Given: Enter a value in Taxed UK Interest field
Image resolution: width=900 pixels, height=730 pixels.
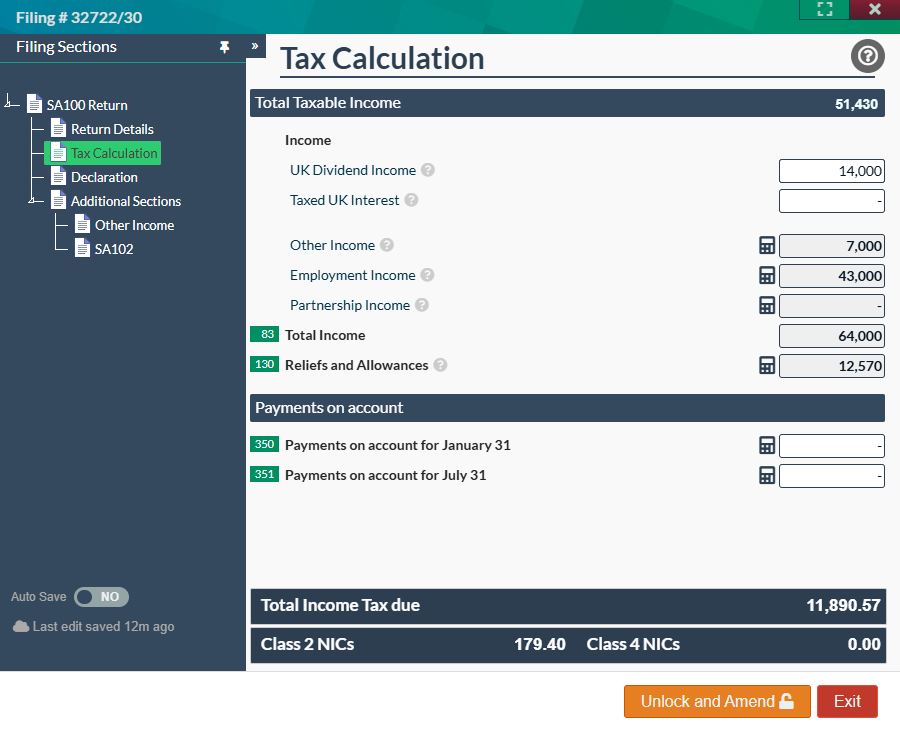Looking at the screenshot, I should coord(831,201).
